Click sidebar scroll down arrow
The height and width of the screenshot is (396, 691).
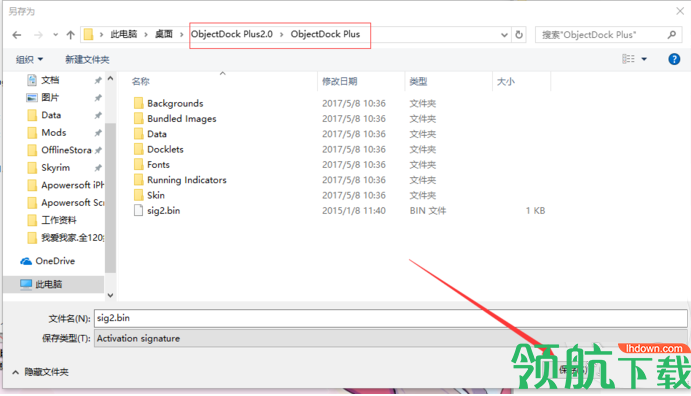(110, 295)
